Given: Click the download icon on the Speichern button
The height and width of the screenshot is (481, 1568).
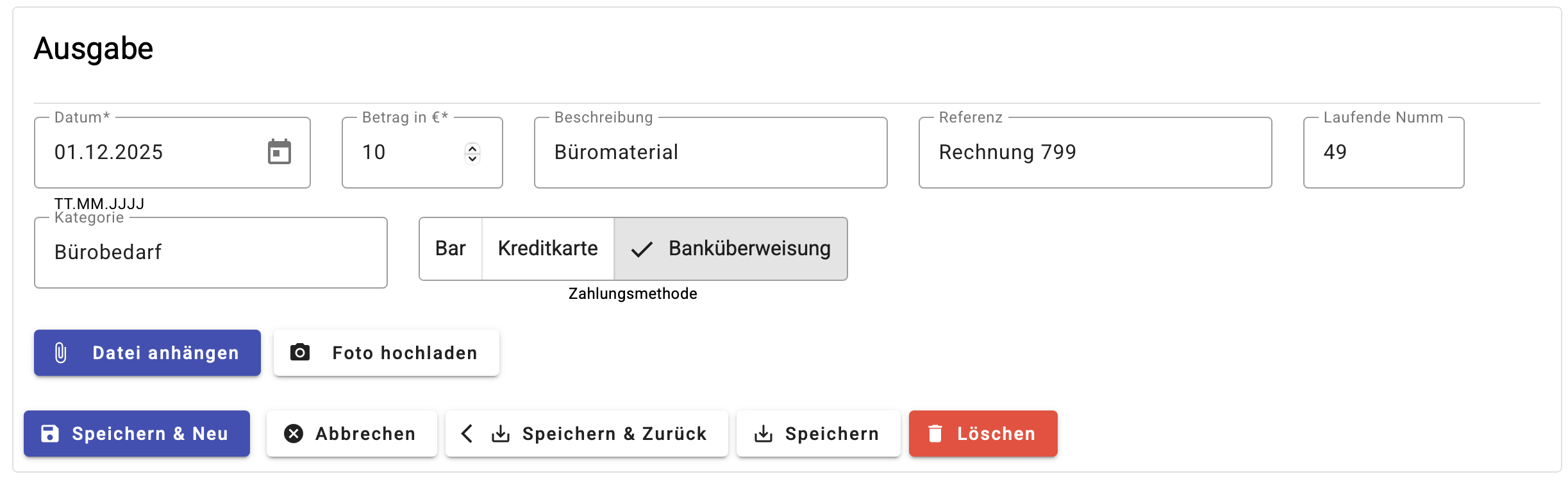Looking at the screenshot, I should point(763,434).
